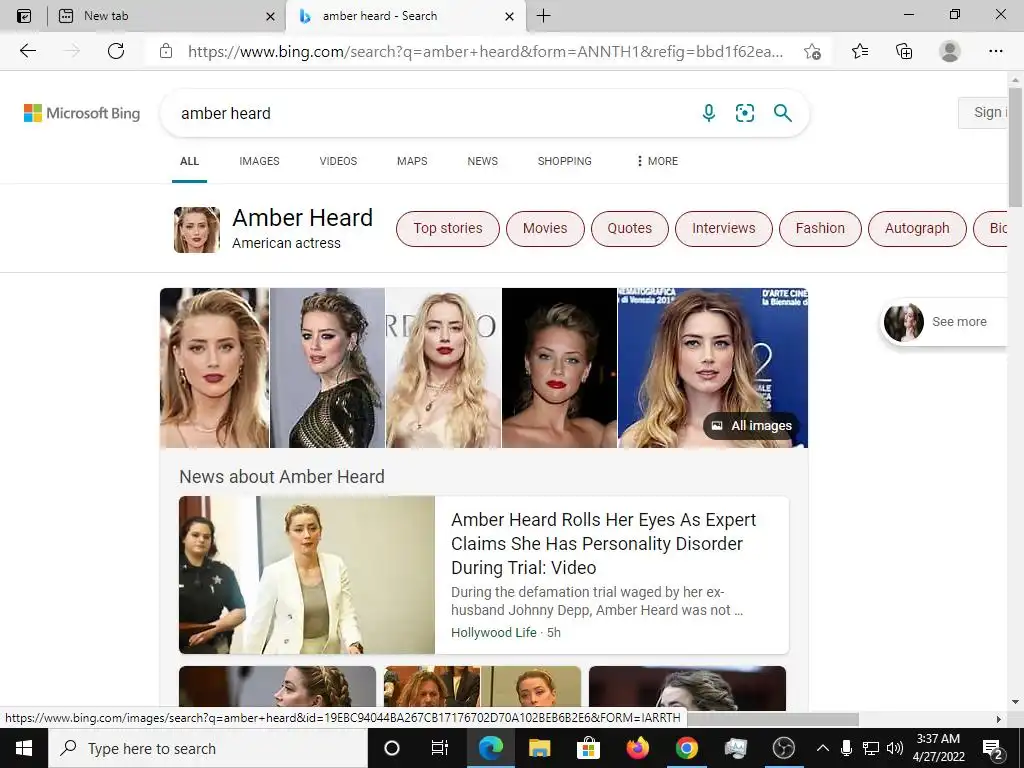Click the site lock icon in address bar
1024x768 pixels.
(x=166, y=51)
